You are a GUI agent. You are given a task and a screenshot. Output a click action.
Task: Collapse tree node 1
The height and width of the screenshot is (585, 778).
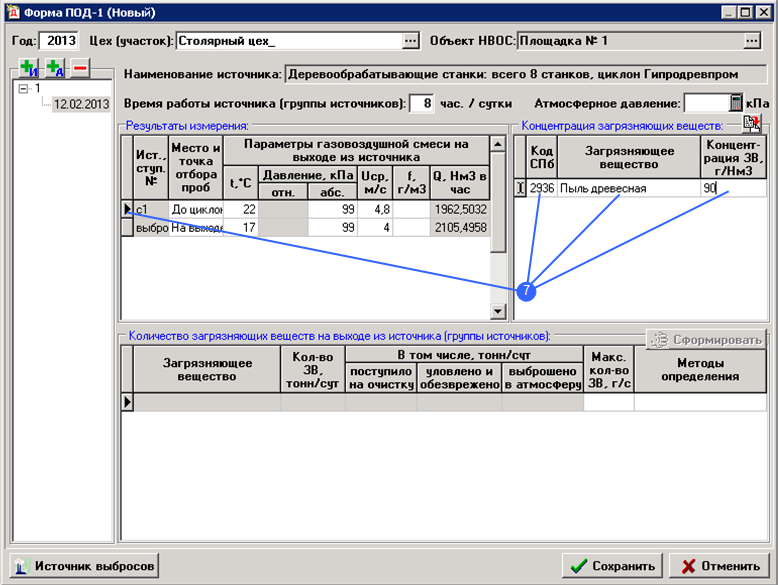(23, 89)
